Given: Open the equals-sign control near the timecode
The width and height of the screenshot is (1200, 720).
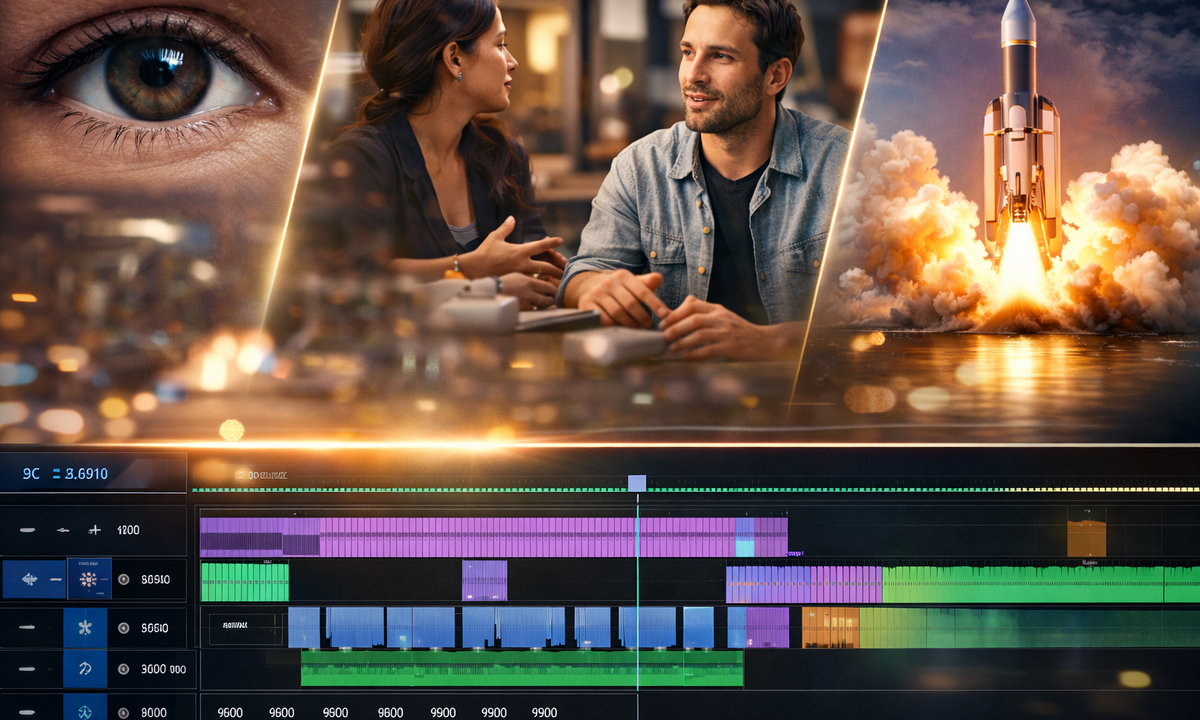Looking at the screenshot, I should tap(55, 473).
